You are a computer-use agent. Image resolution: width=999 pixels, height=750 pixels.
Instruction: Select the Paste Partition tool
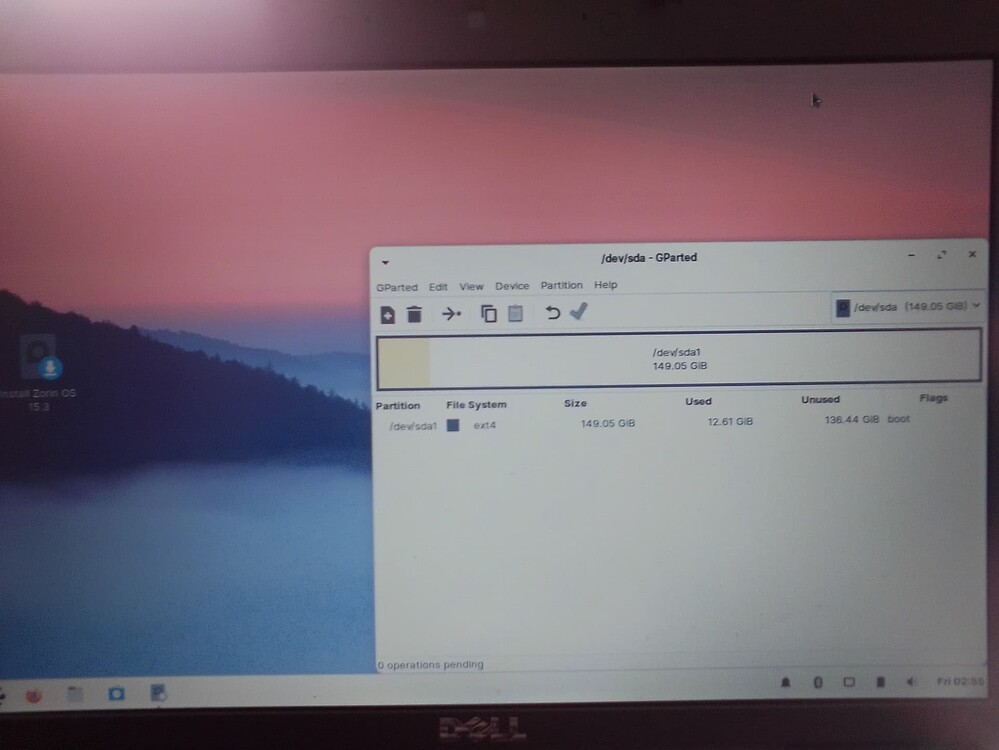point(513,313)
